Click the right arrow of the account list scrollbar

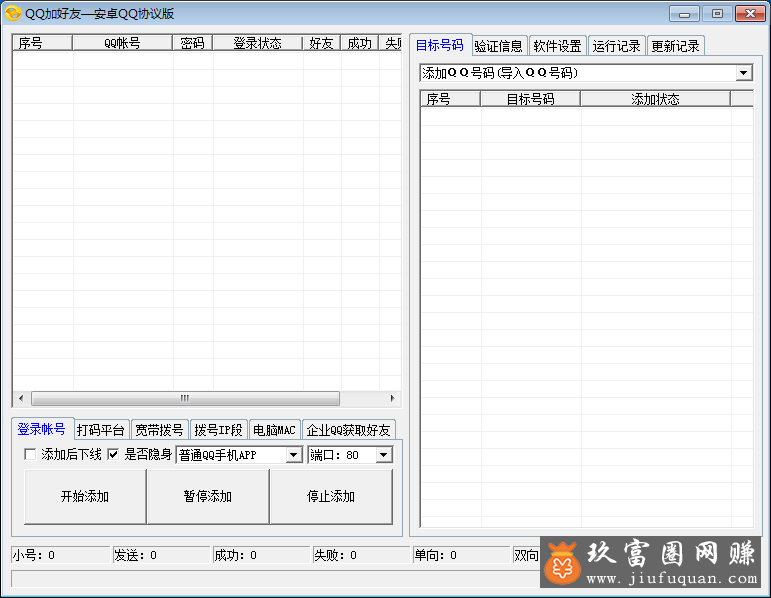pyautogui.click(x=392, y=398)
